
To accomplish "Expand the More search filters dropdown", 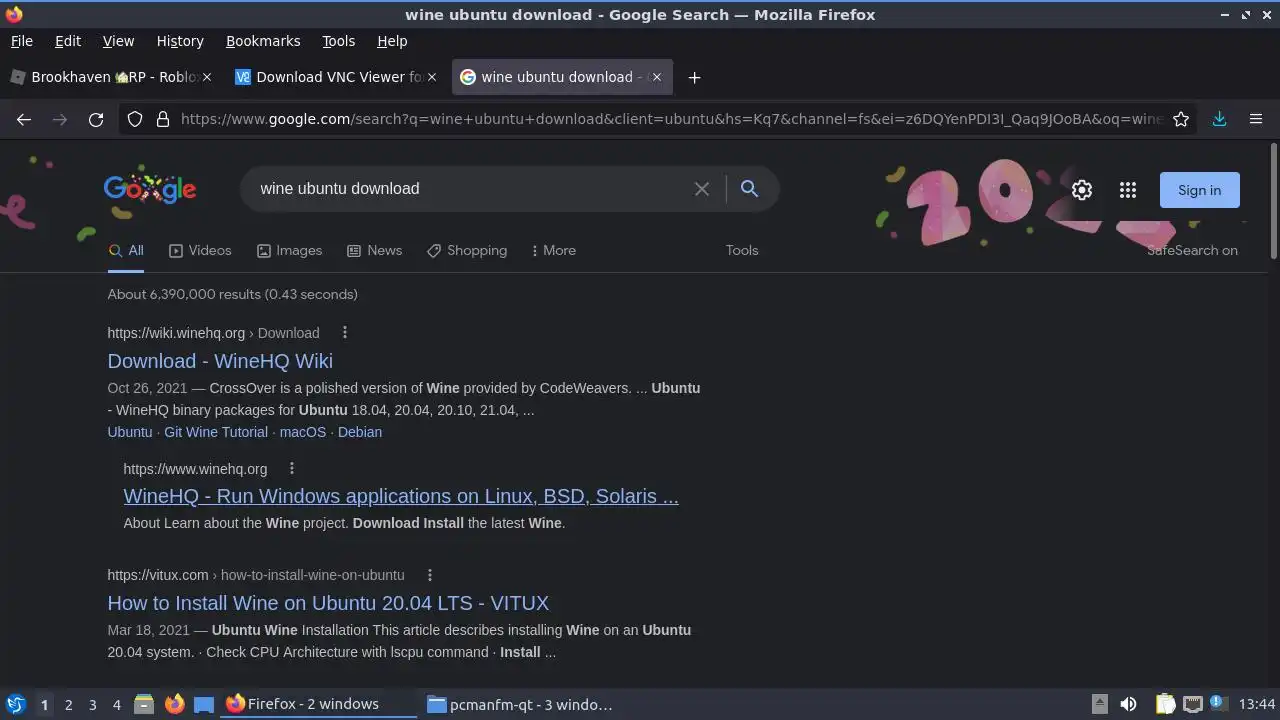I will (x=553, y=250).
